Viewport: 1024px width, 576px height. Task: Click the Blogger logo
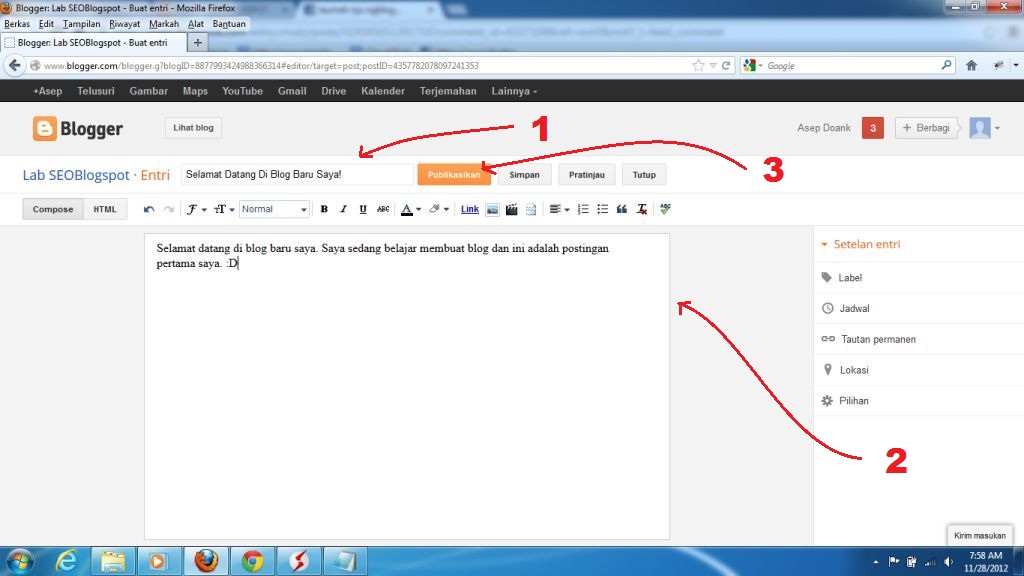78,129
